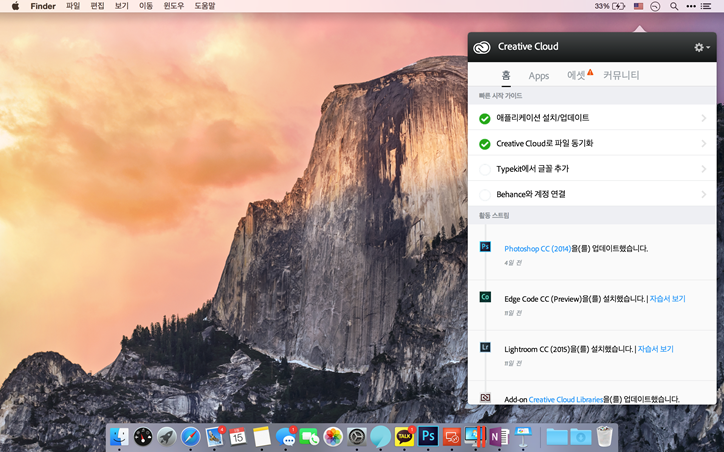Launch Safari from the Dock
This screenshot has width=724, height=452.
[x=191, y=436]
